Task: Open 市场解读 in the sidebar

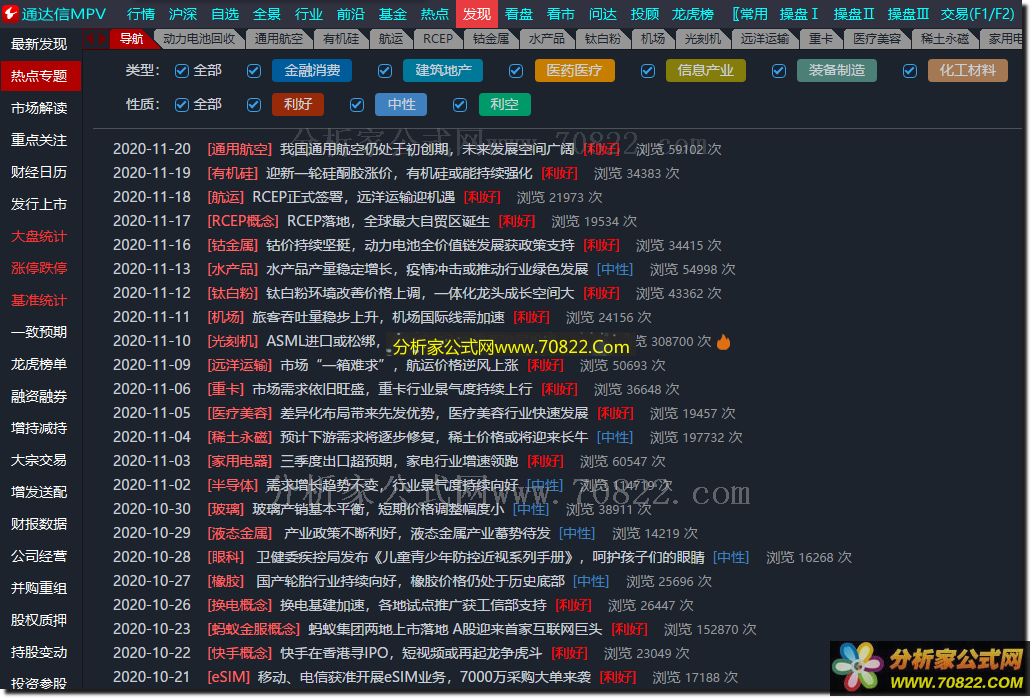Action: point(39,108)
